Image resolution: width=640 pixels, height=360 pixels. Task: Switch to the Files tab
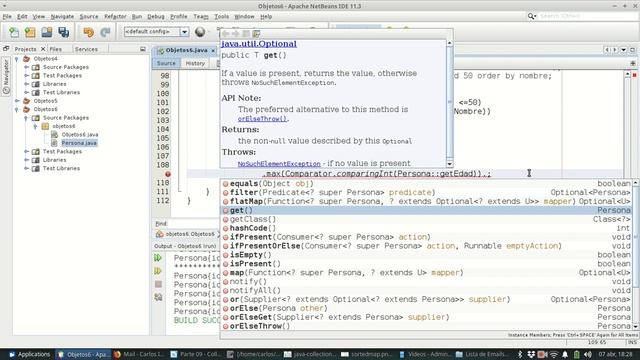tap(56, 49)
